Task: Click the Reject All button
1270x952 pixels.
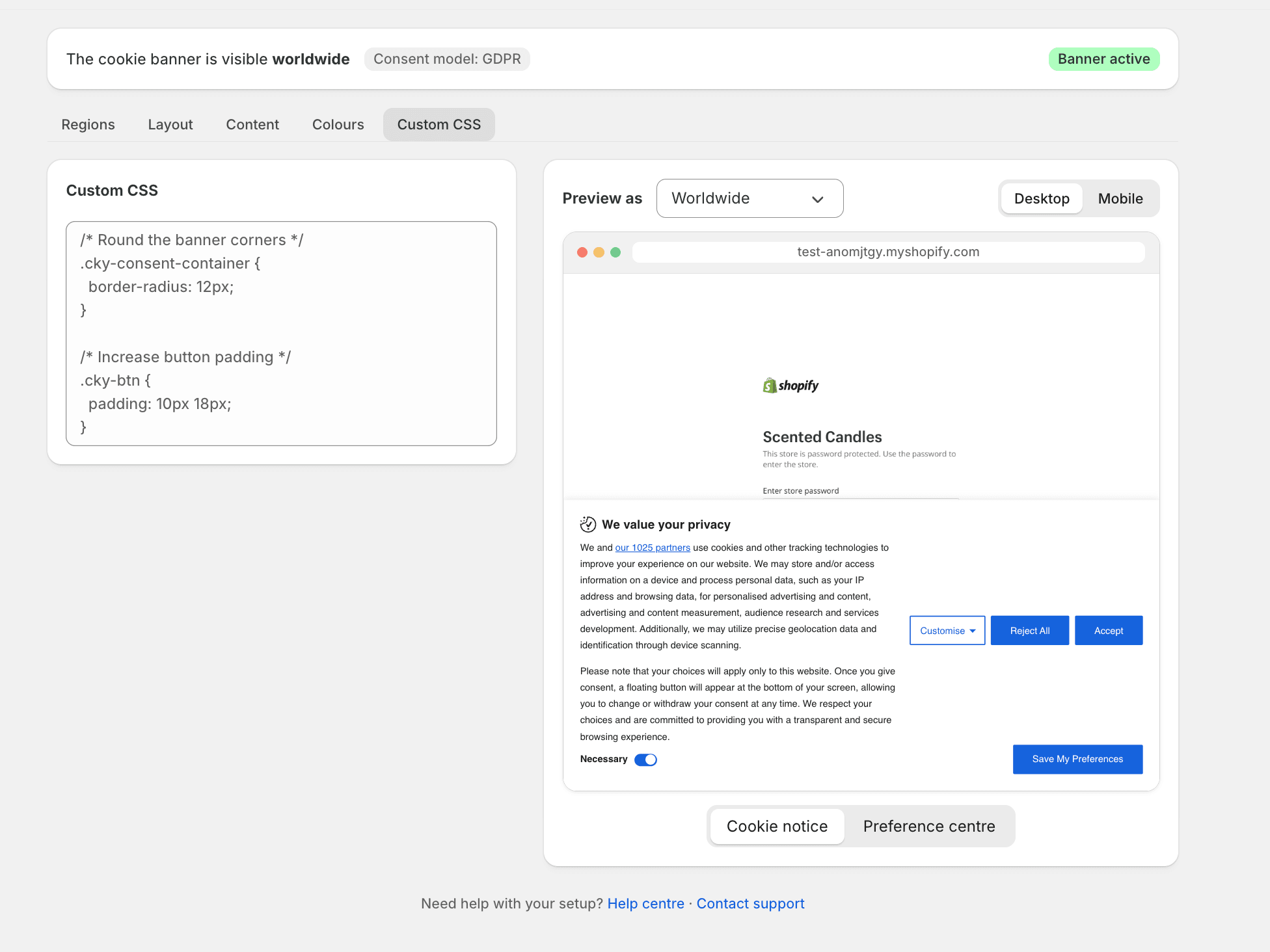Action: point(1030,631)
